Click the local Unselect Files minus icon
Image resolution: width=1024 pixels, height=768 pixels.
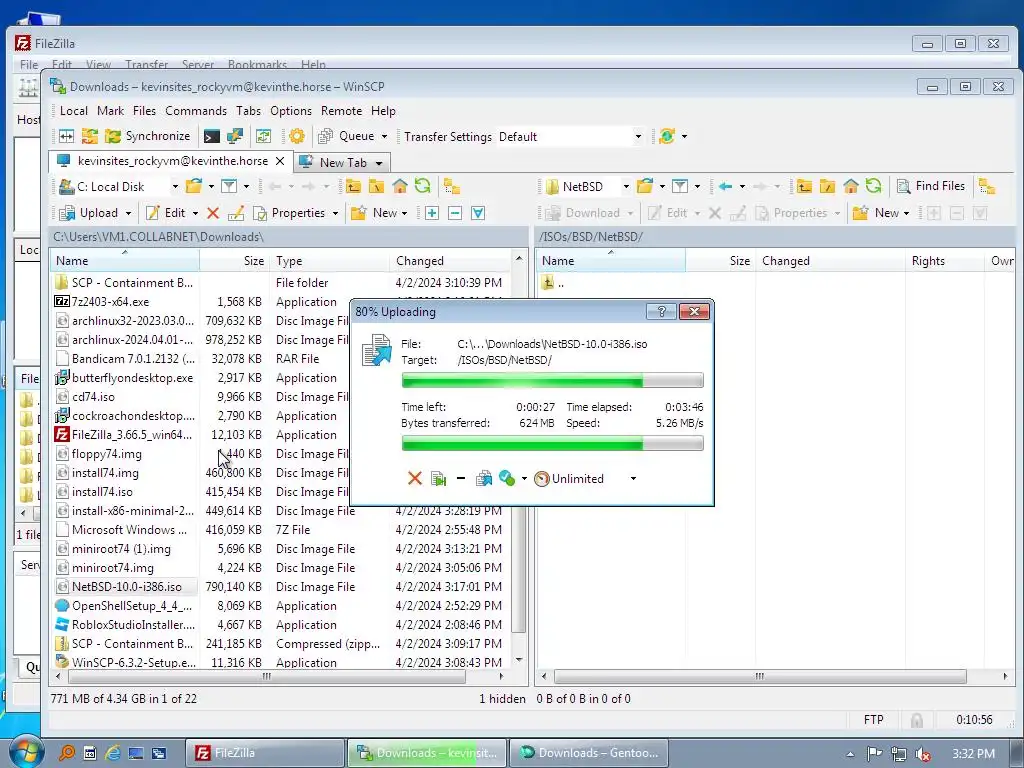455,213
